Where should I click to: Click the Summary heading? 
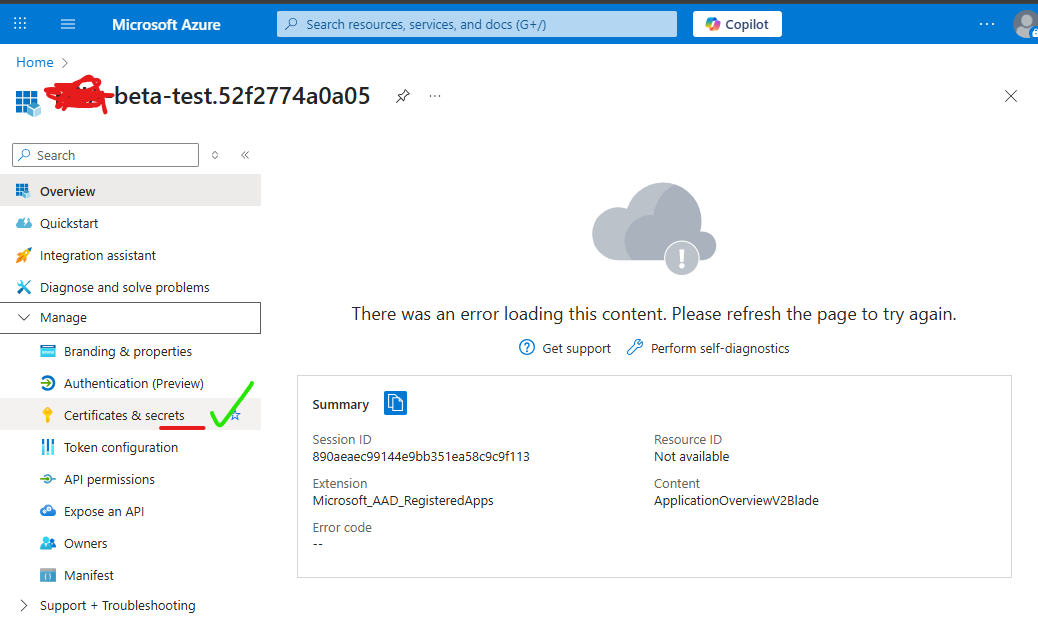tap(340, 404)
